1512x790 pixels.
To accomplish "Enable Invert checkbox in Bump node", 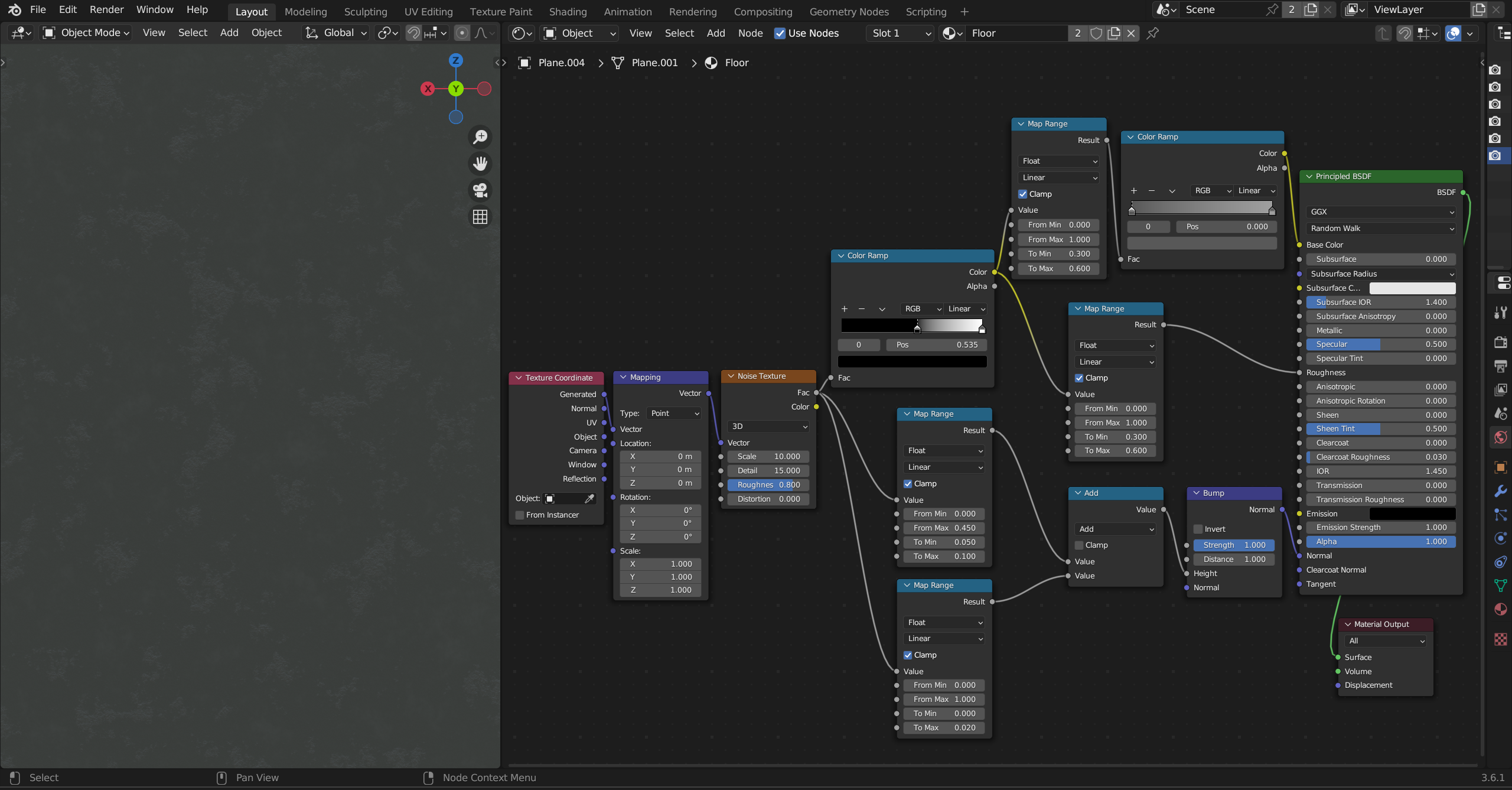I will [1198, 529].
